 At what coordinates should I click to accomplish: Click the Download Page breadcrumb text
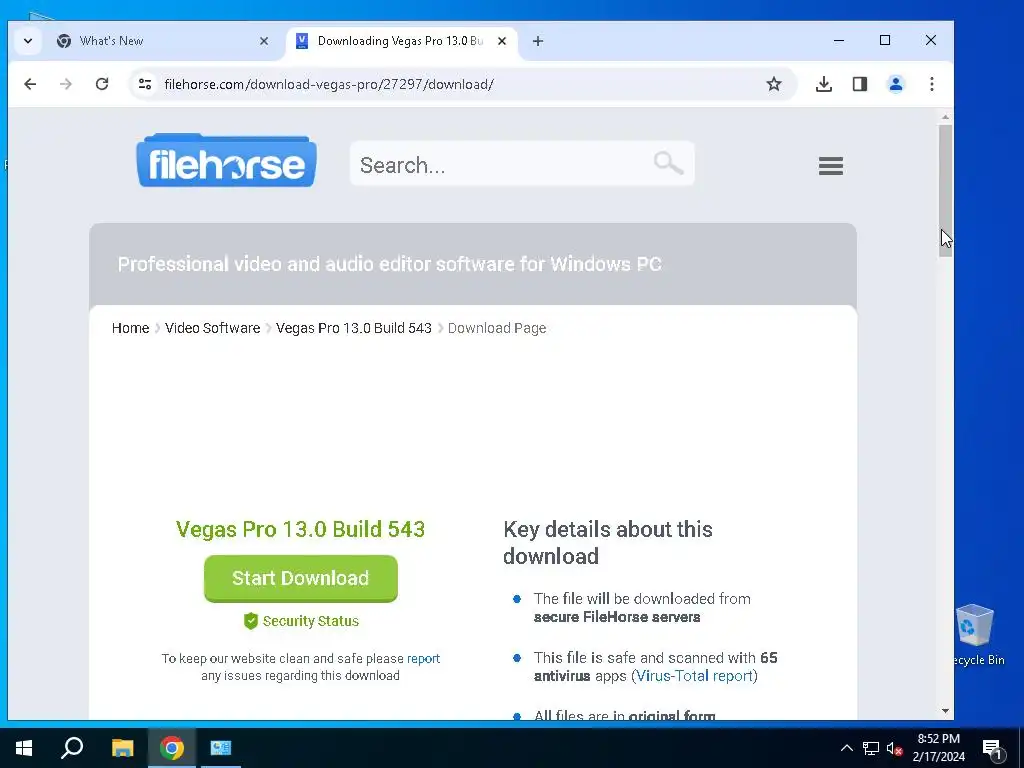click(x=497, y=328)
